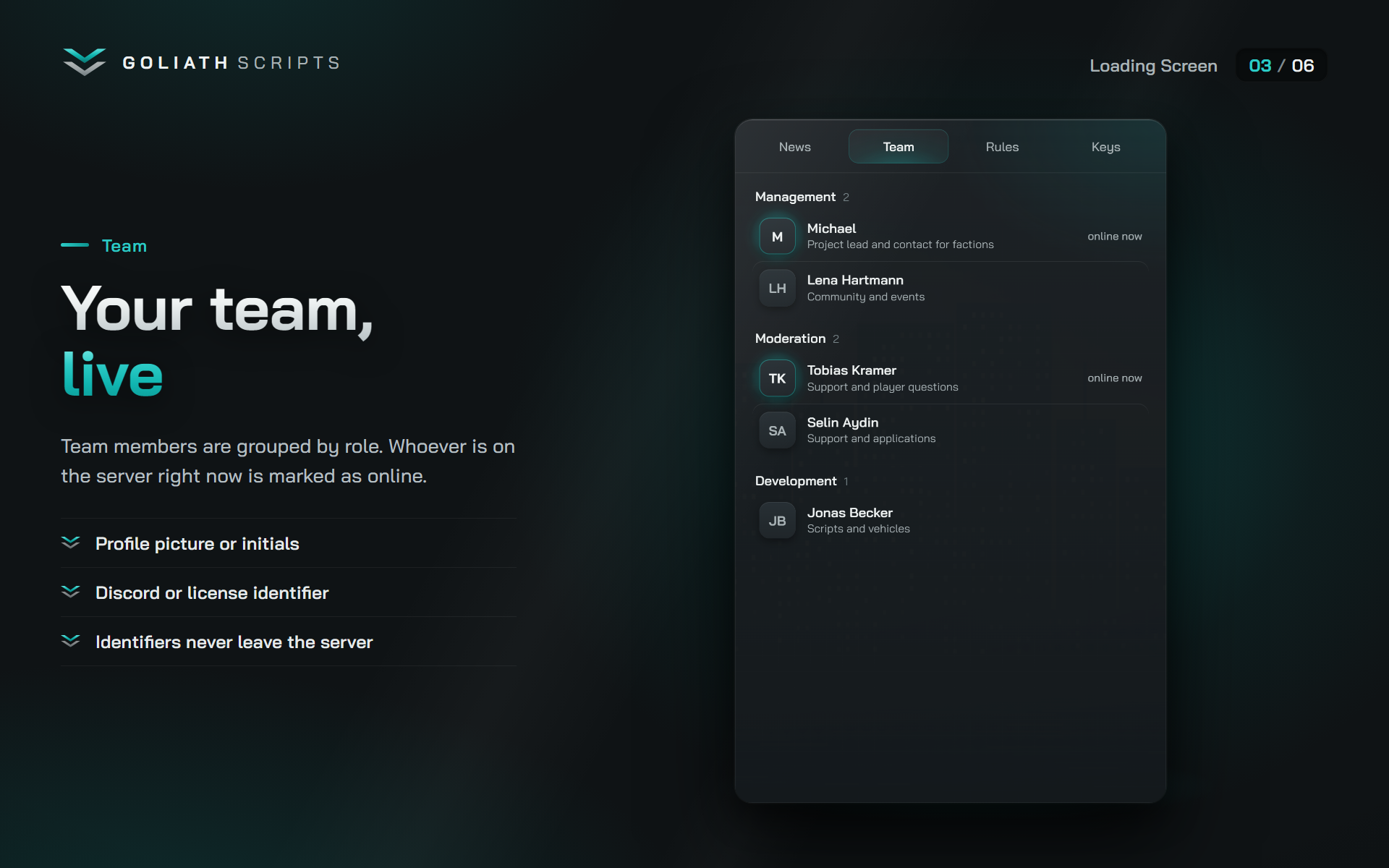This screenshot has height=868, width=1389.
Task: Click Michael's M avatar
Action: [x=777, y=237]
